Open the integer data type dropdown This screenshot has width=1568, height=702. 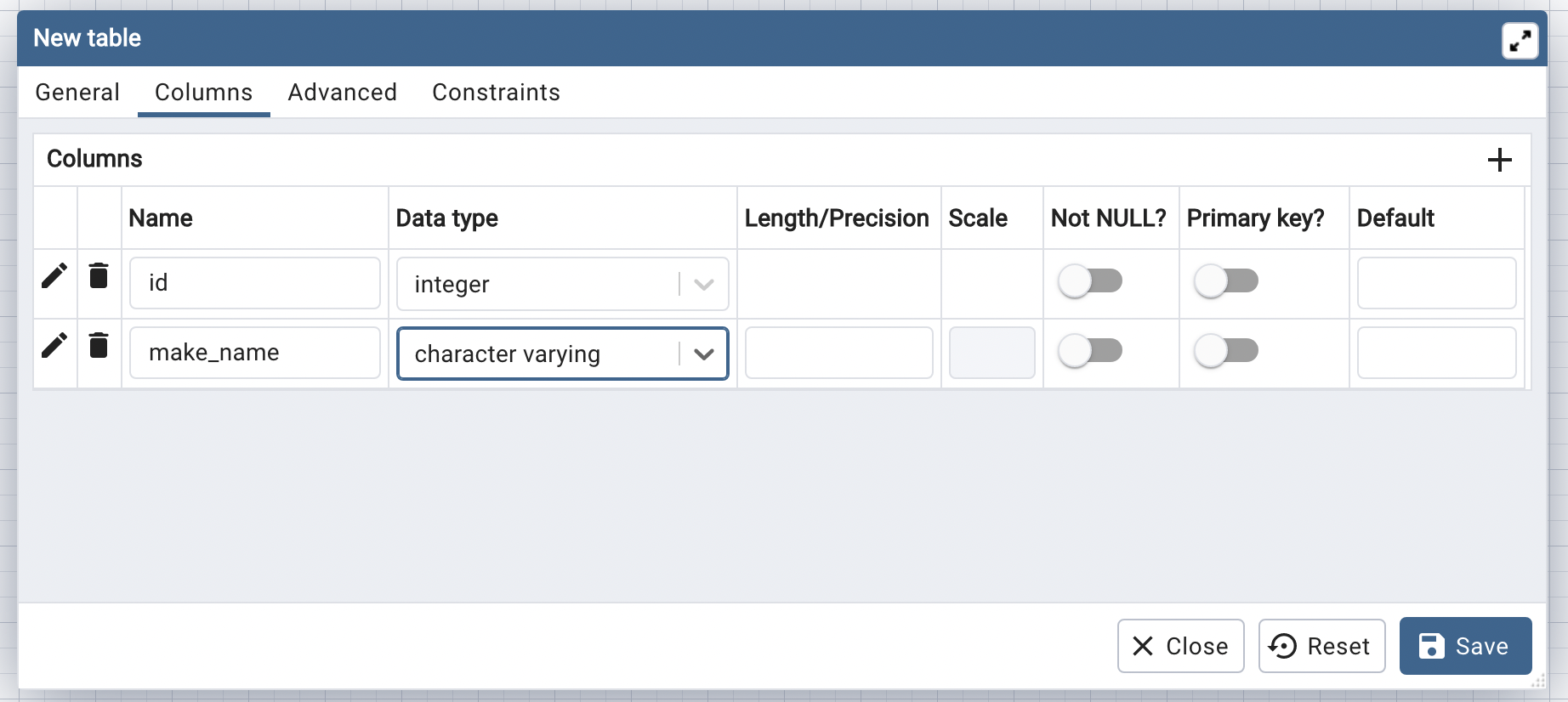(x=703, y=285)
